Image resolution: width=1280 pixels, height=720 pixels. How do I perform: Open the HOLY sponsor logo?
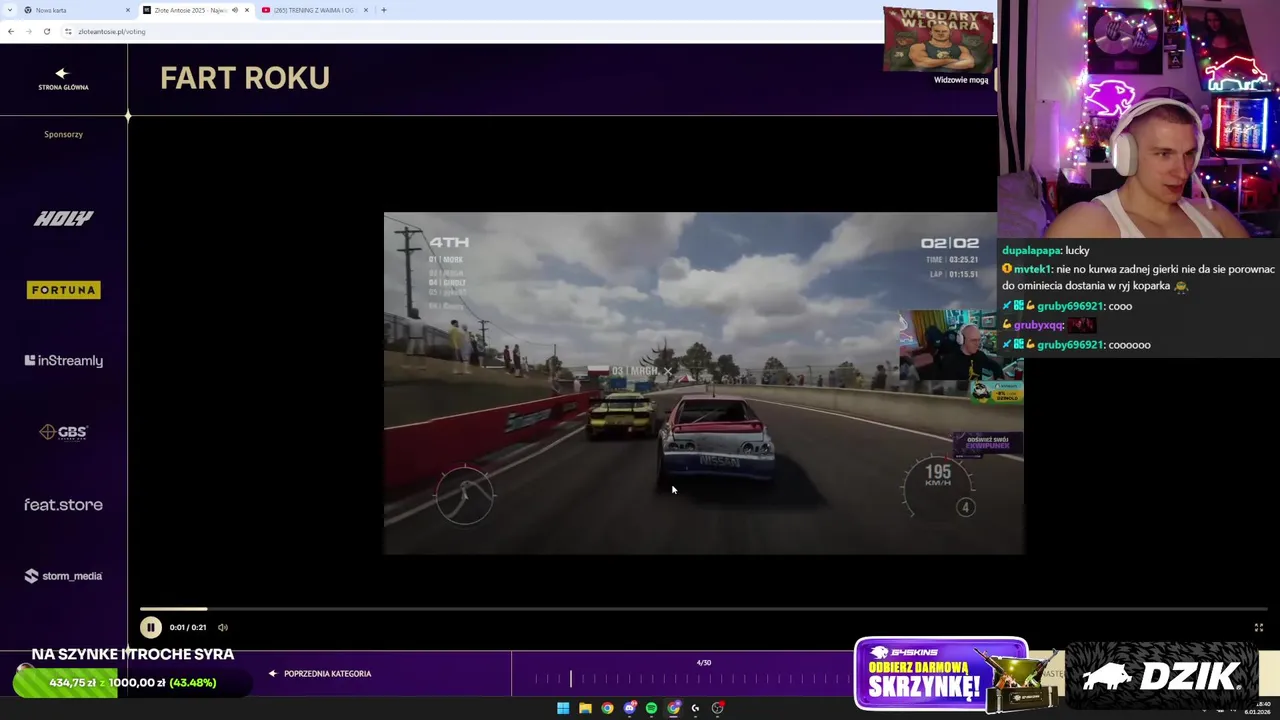(63, 218)
